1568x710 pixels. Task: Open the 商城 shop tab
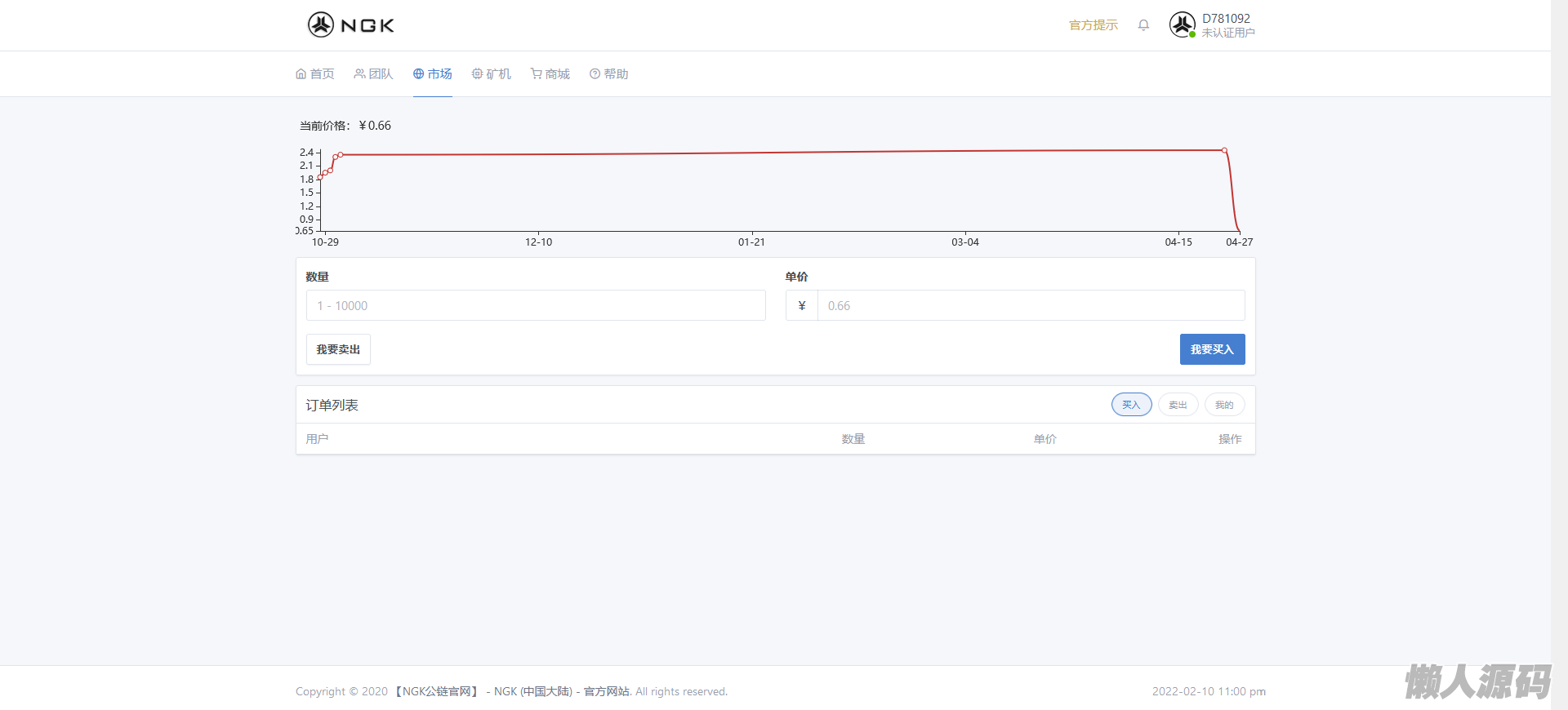click(550, 74)
